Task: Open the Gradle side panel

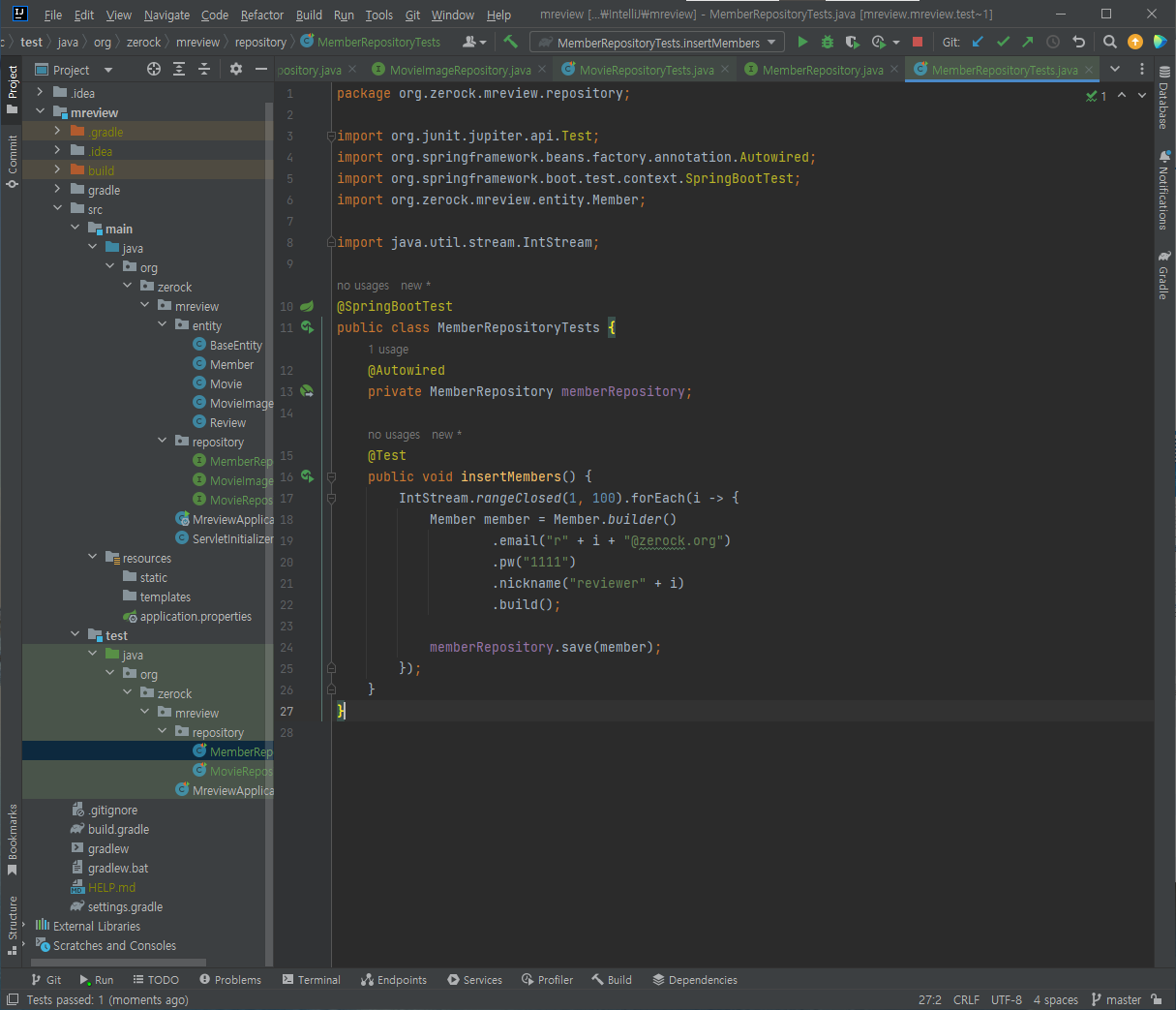Action: [1164, 276]
